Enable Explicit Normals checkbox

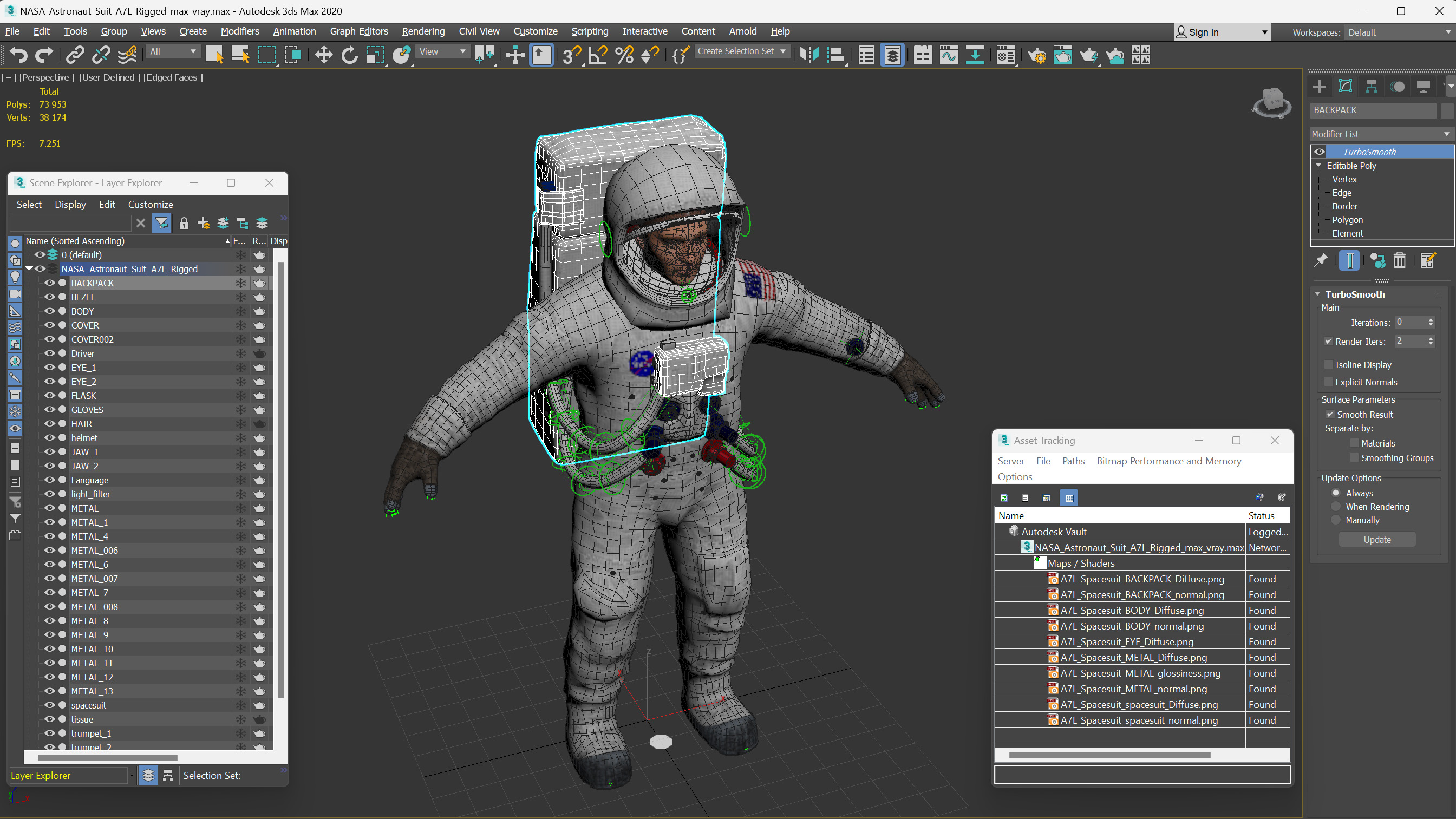[1328, 382]
